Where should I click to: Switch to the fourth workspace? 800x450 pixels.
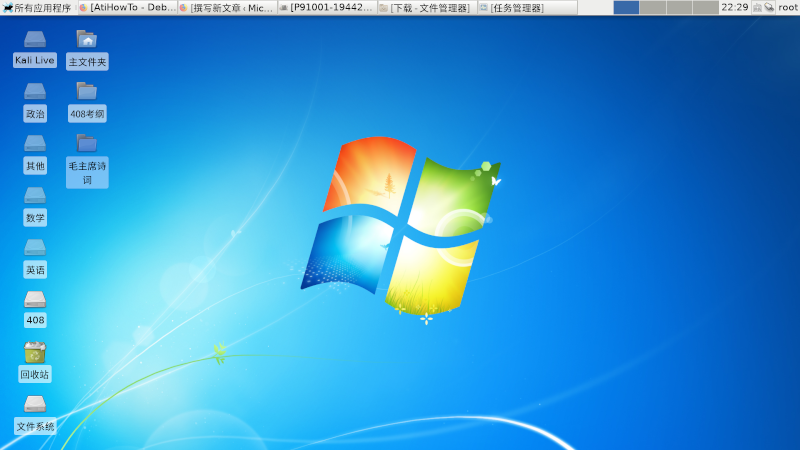point(706,7)
